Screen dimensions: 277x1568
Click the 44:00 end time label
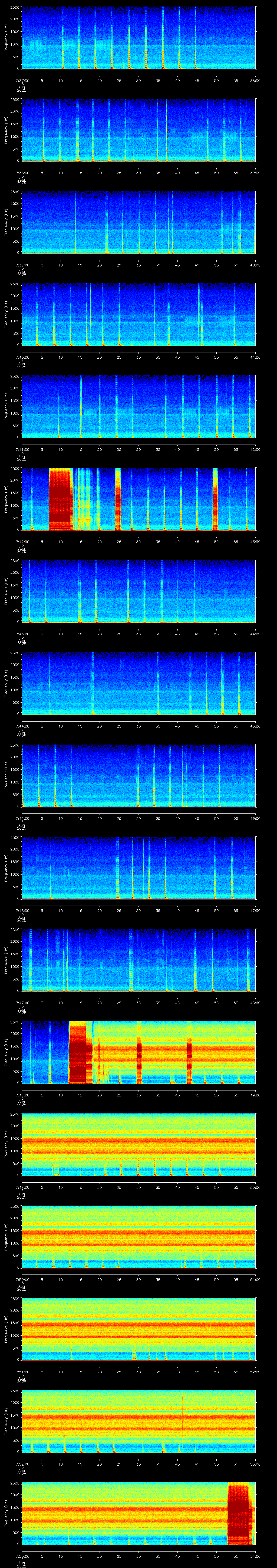point(256,634)
